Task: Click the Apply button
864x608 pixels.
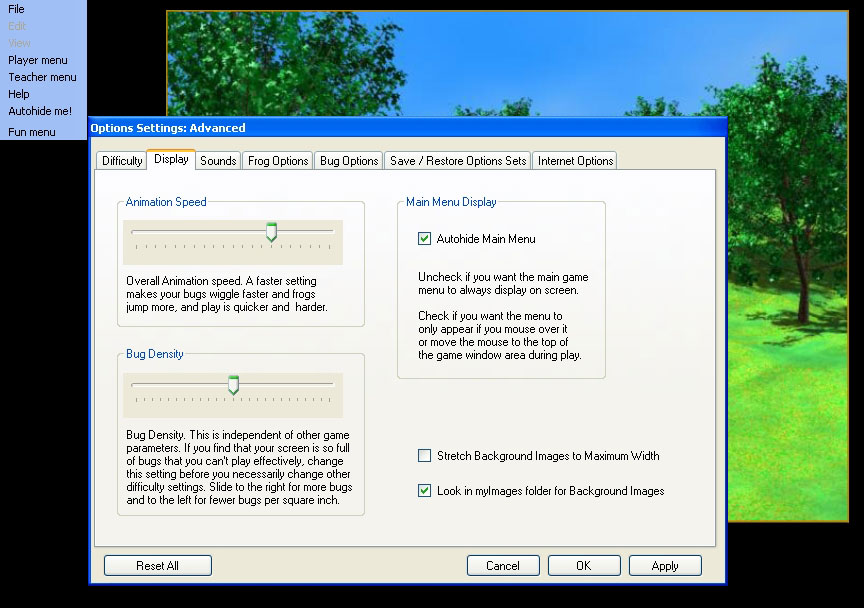Action: point(665,566)
